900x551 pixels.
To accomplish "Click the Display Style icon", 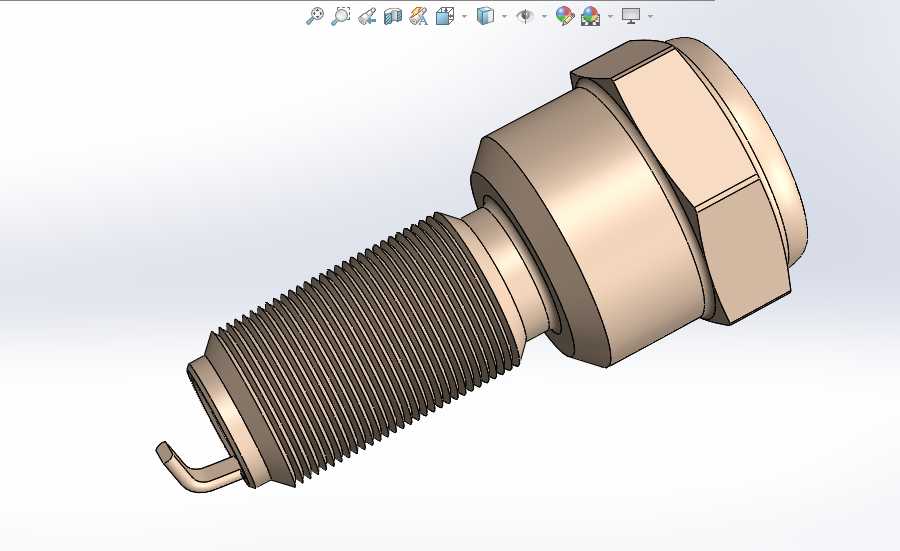I will (485, 16).
